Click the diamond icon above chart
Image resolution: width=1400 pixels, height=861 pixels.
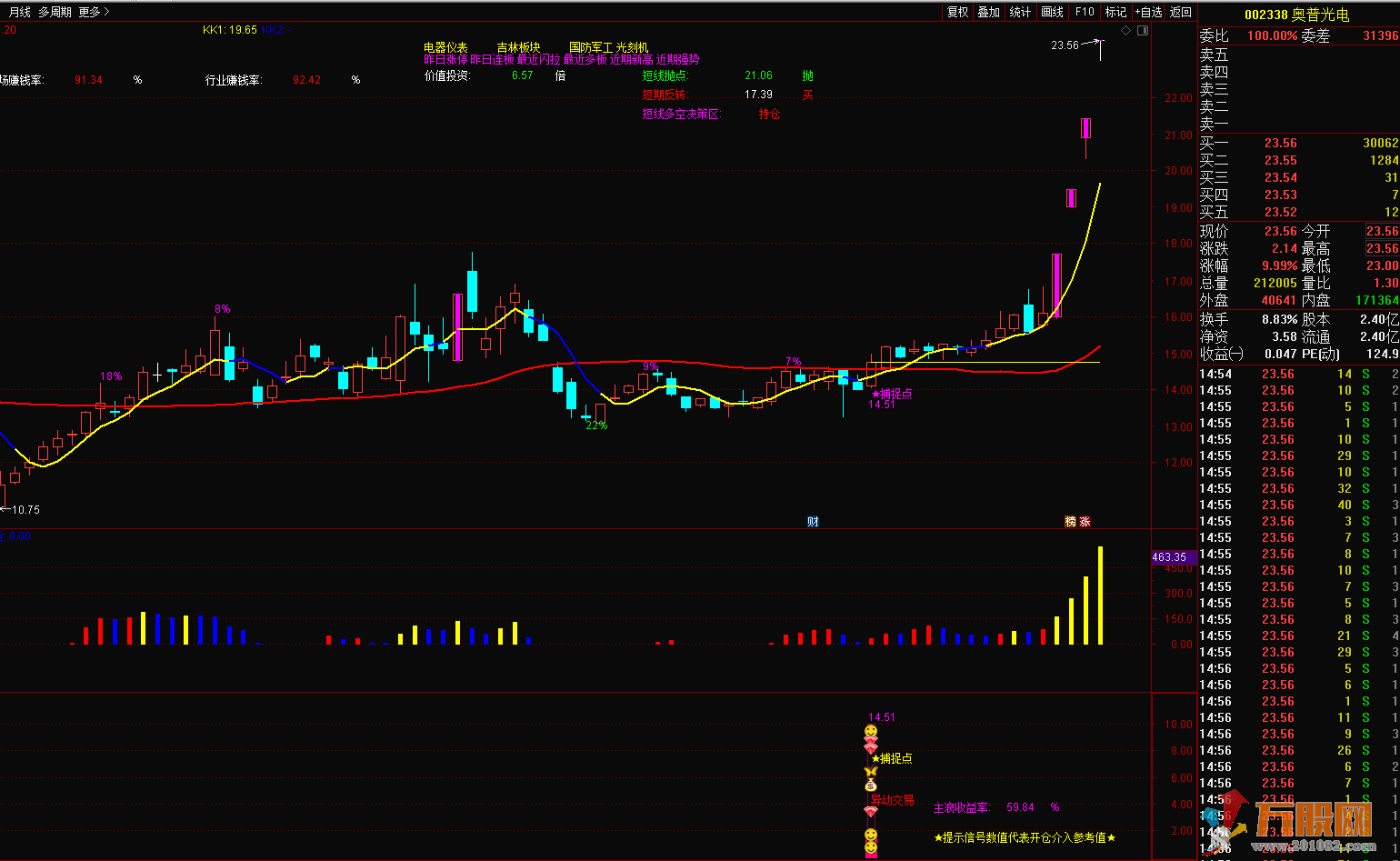1126,30
